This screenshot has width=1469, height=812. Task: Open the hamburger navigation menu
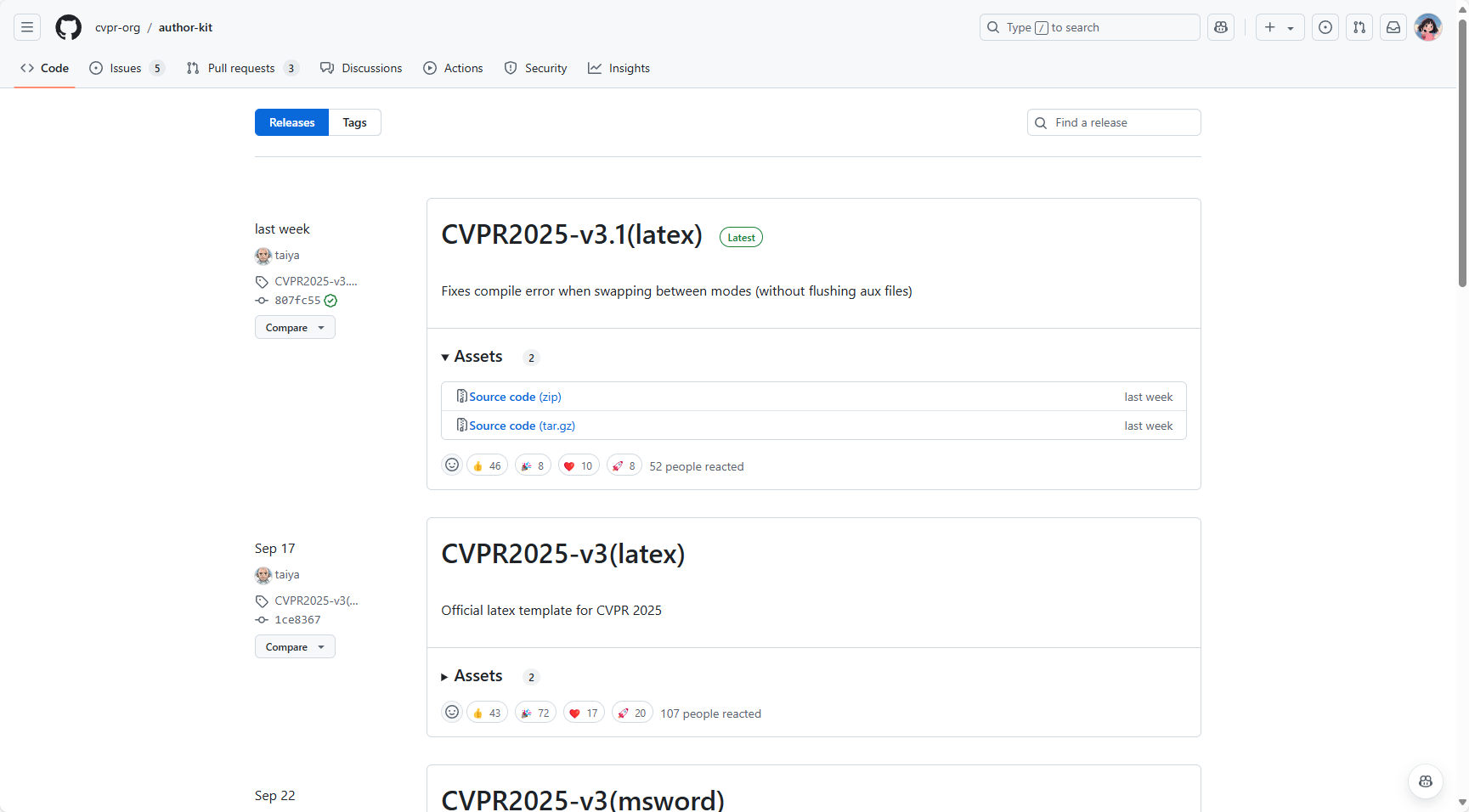(27, 27)
